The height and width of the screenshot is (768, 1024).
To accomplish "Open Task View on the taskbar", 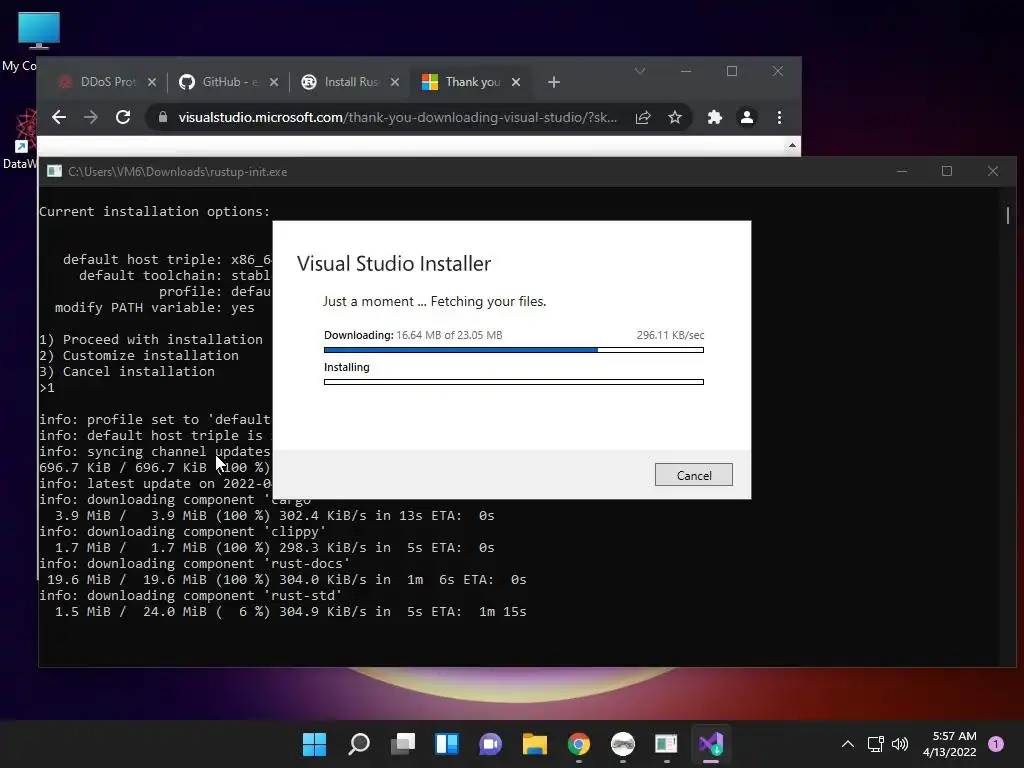I will point(403,743).
